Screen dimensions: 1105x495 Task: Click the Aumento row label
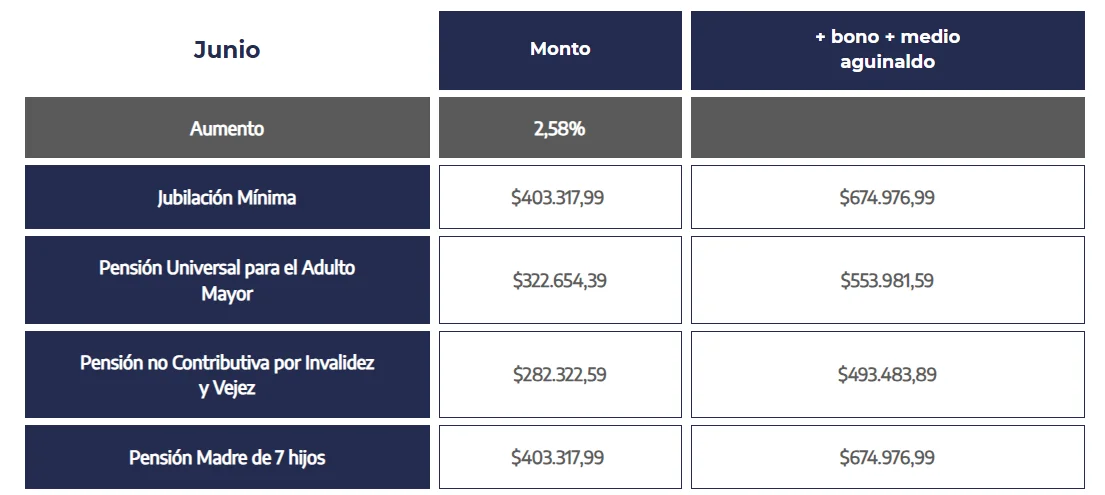point(227,128)
